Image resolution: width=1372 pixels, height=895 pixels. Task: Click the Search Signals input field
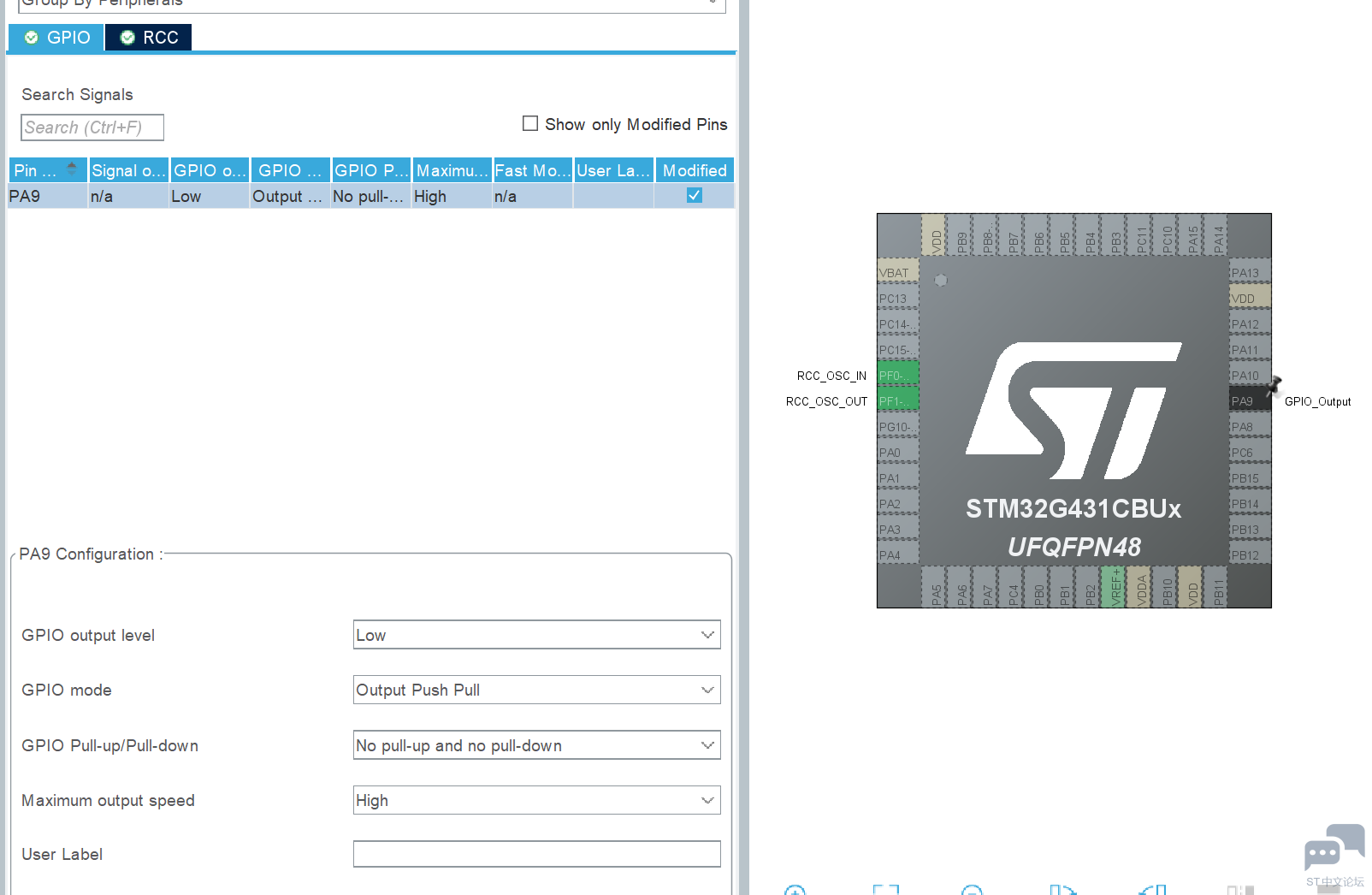click(x=92, y=127)
